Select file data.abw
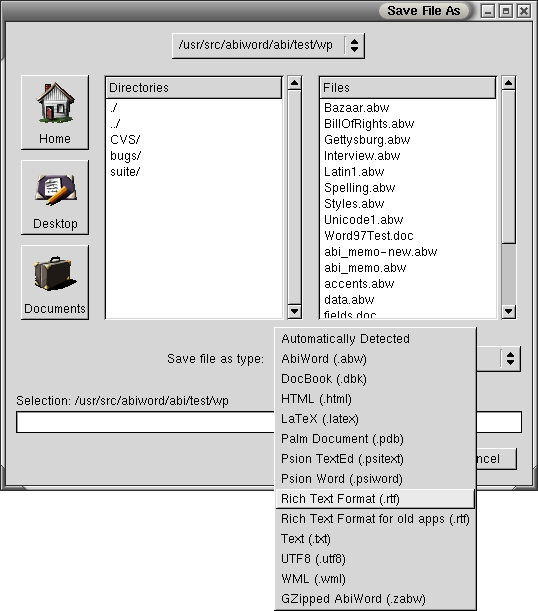The image size is (538, 611). pos(407,300)
